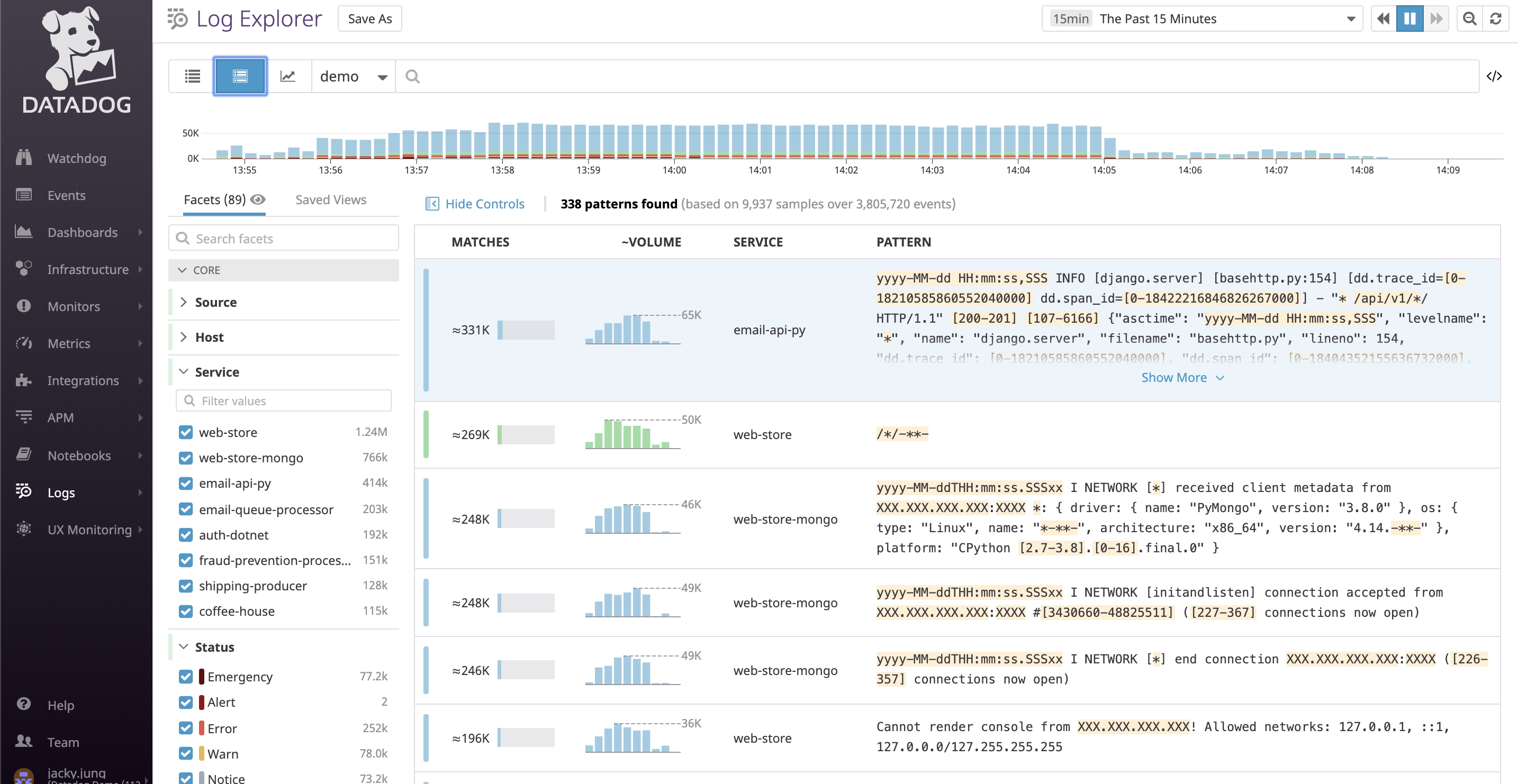This screenshot has height=784, width=1518.
Task: Toggle the raw query code icon
Action: tap(1494, 76)
